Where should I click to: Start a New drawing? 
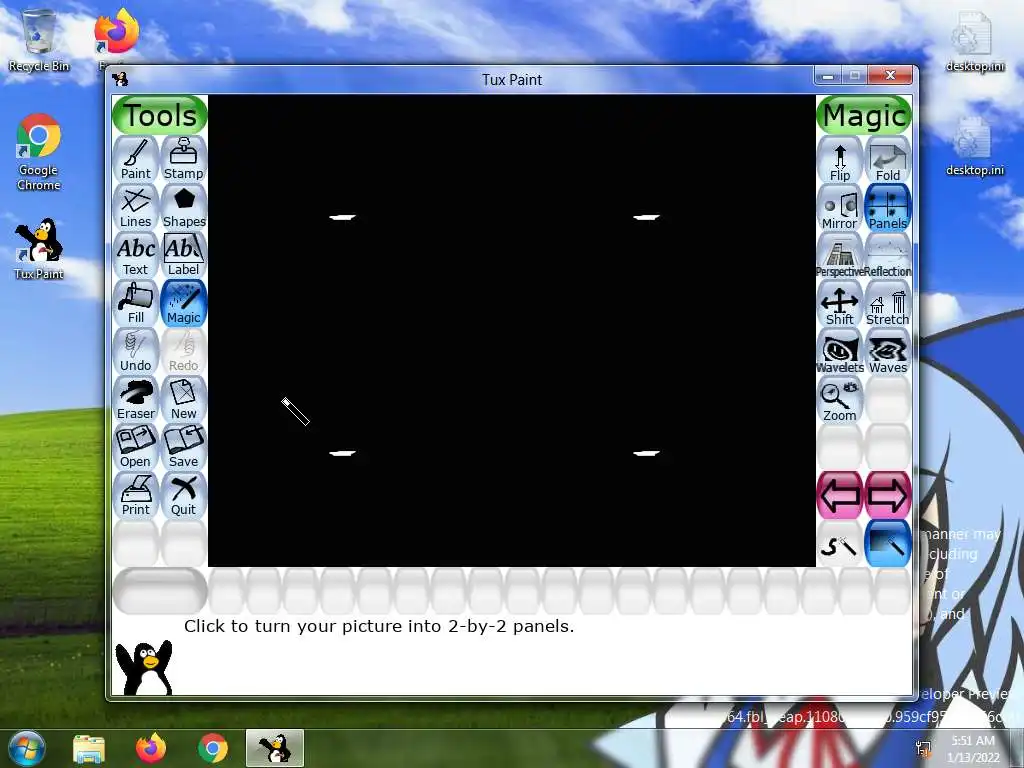(x=184, y=399)
